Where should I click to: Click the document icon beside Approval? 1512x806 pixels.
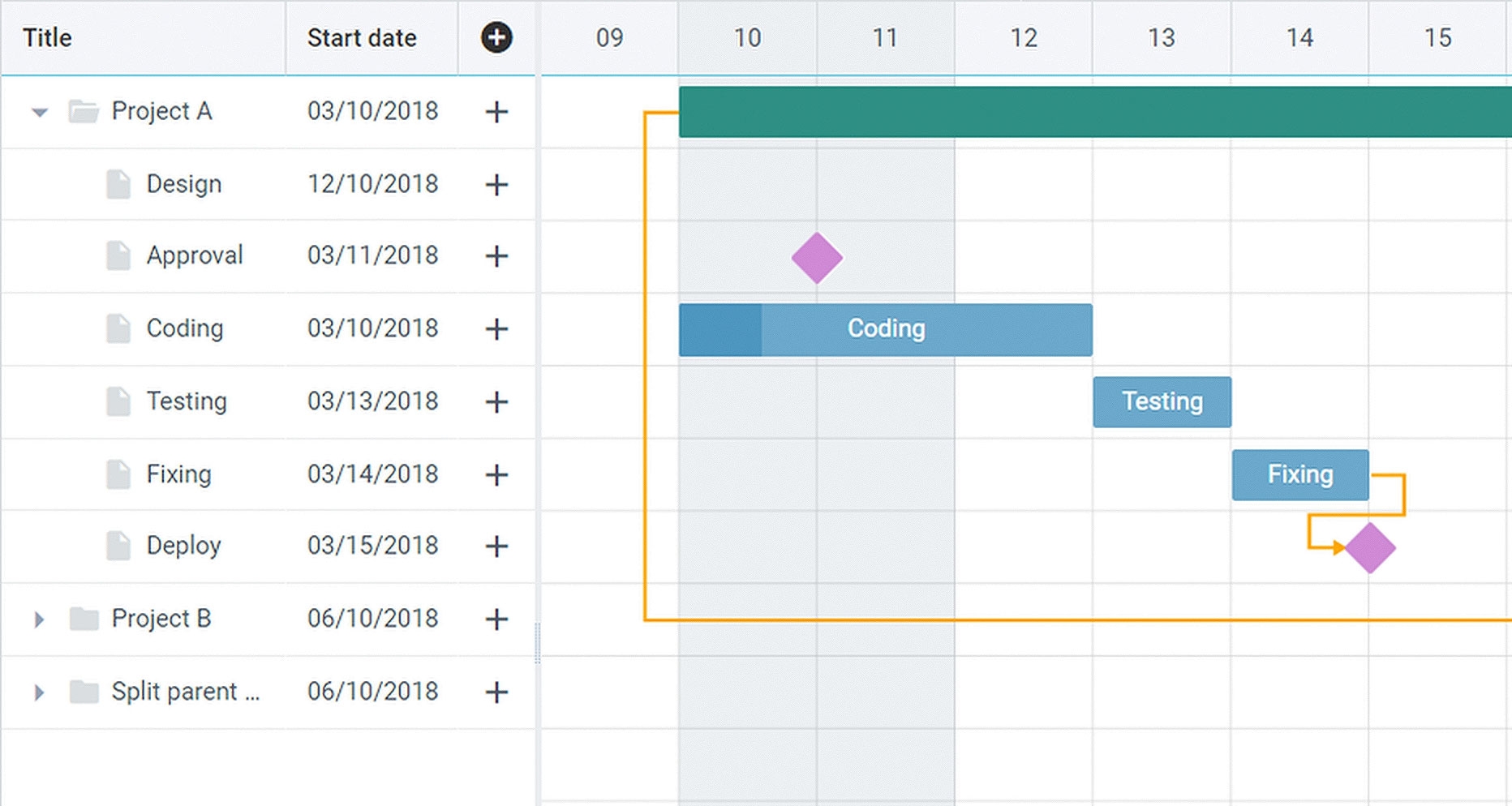[118, 256]
